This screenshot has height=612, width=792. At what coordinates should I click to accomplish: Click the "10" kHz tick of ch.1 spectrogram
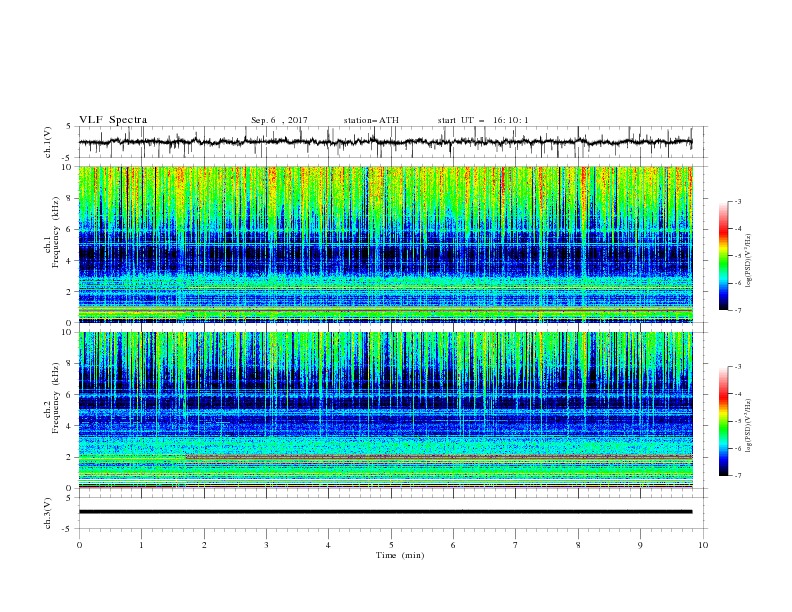point(68,167)
